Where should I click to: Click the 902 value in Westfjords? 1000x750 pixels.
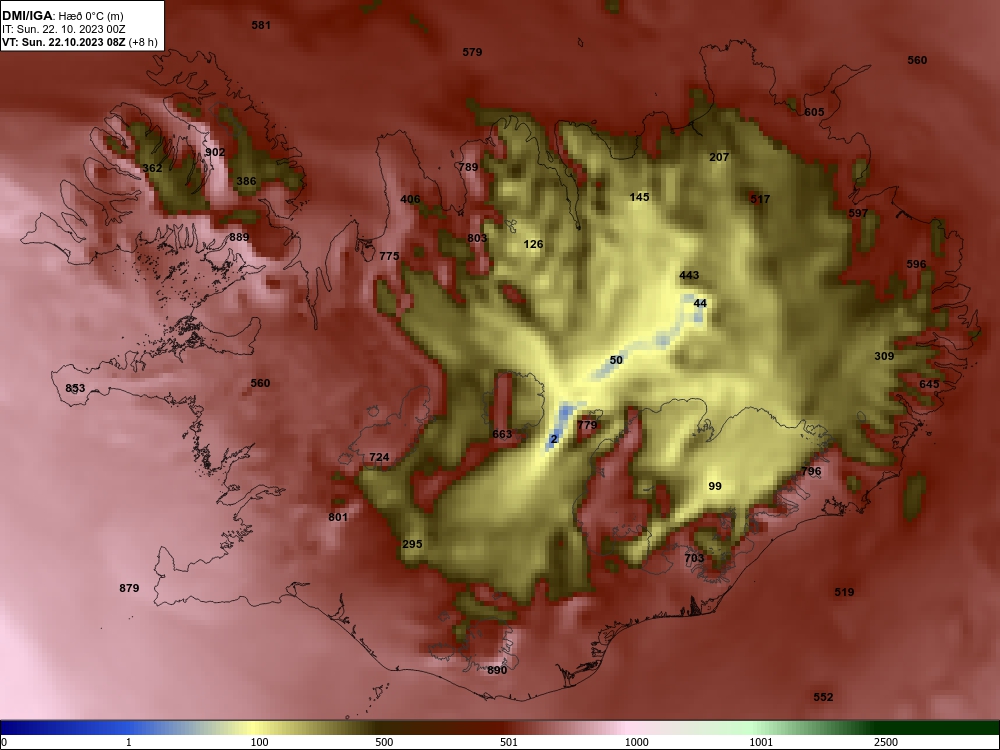[215, 152]
